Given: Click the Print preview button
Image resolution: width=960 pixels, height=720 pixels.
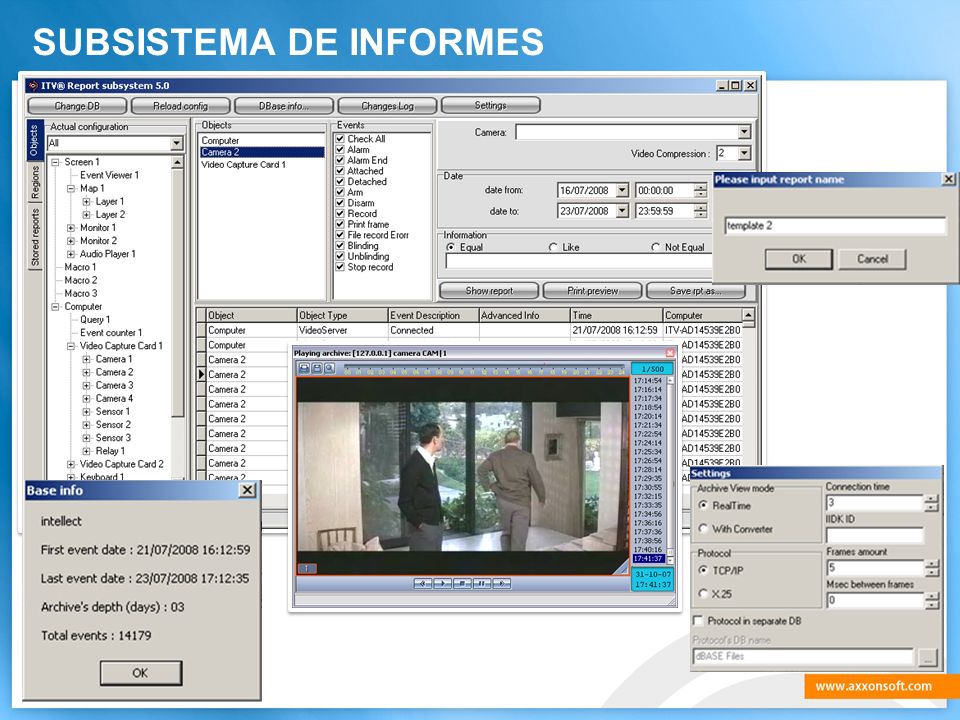Looking at the screenshot, I should 593,291.
